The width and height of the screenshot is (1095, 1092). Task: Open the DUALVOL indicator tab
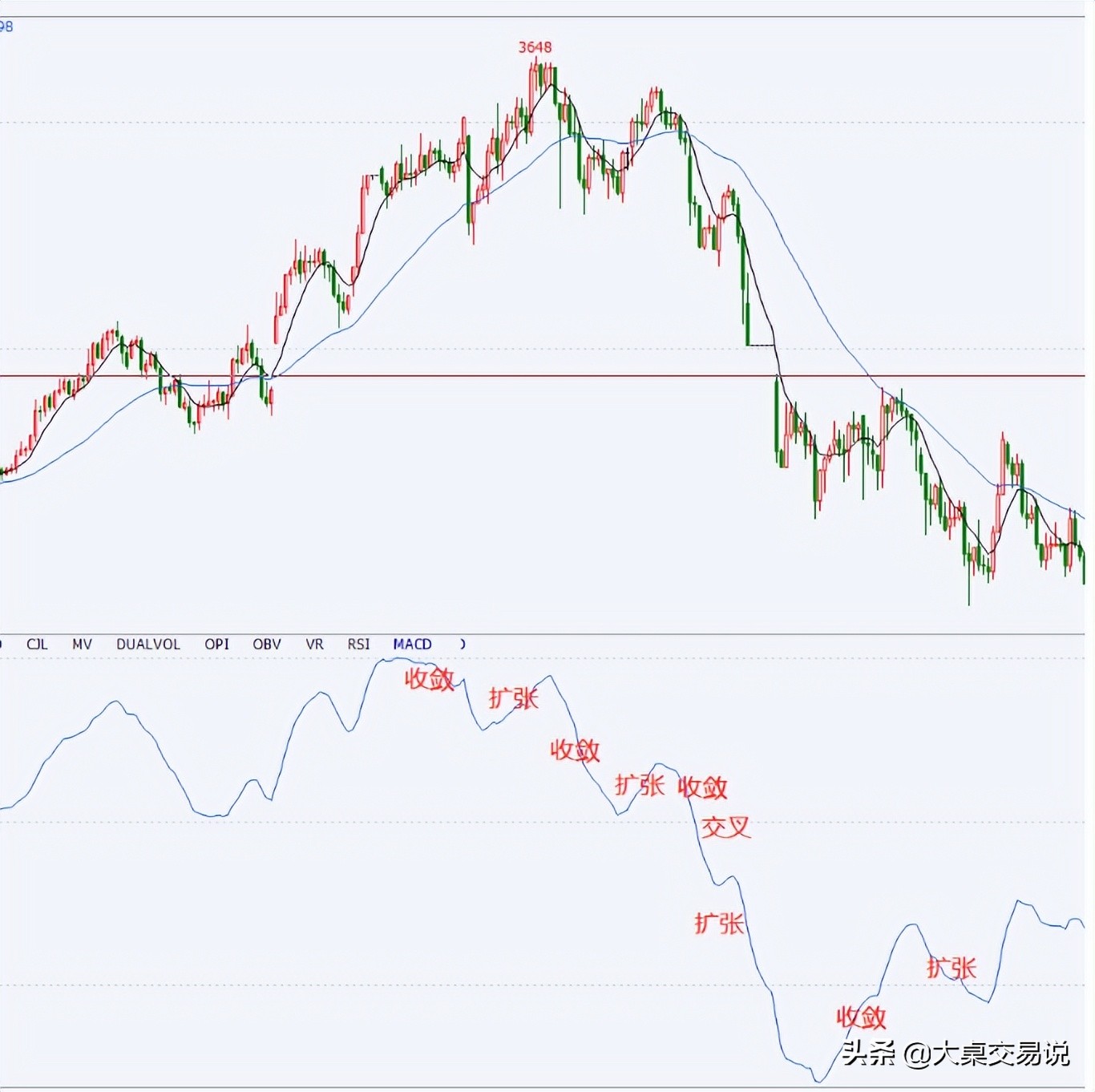point(148,644)
